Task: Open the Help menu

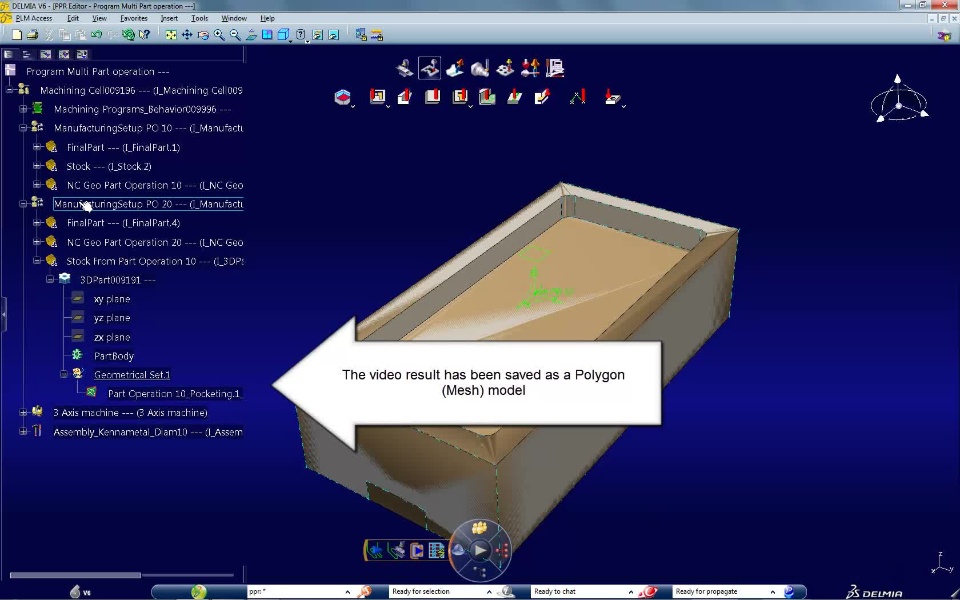Action: click(267, 18)
